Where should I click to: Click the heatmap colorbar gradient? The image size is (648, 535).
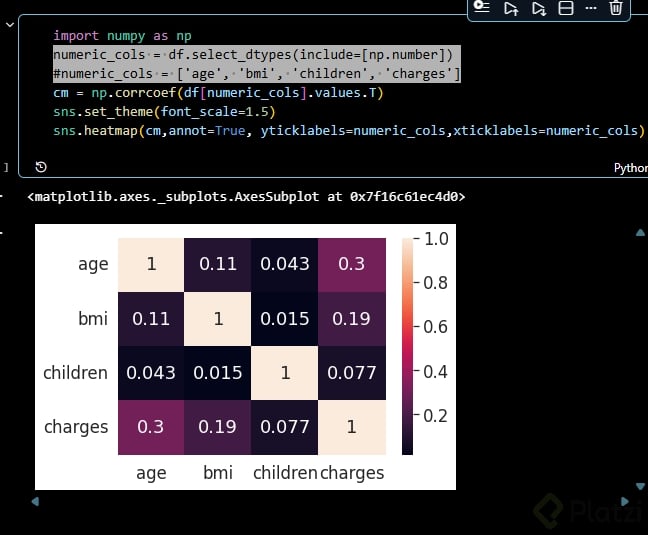407,346
